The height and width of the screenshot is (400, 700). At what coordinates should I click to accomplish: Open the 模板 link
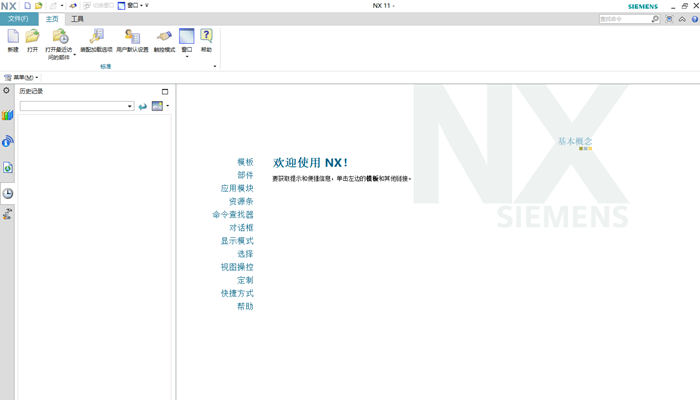pos(245,162)
